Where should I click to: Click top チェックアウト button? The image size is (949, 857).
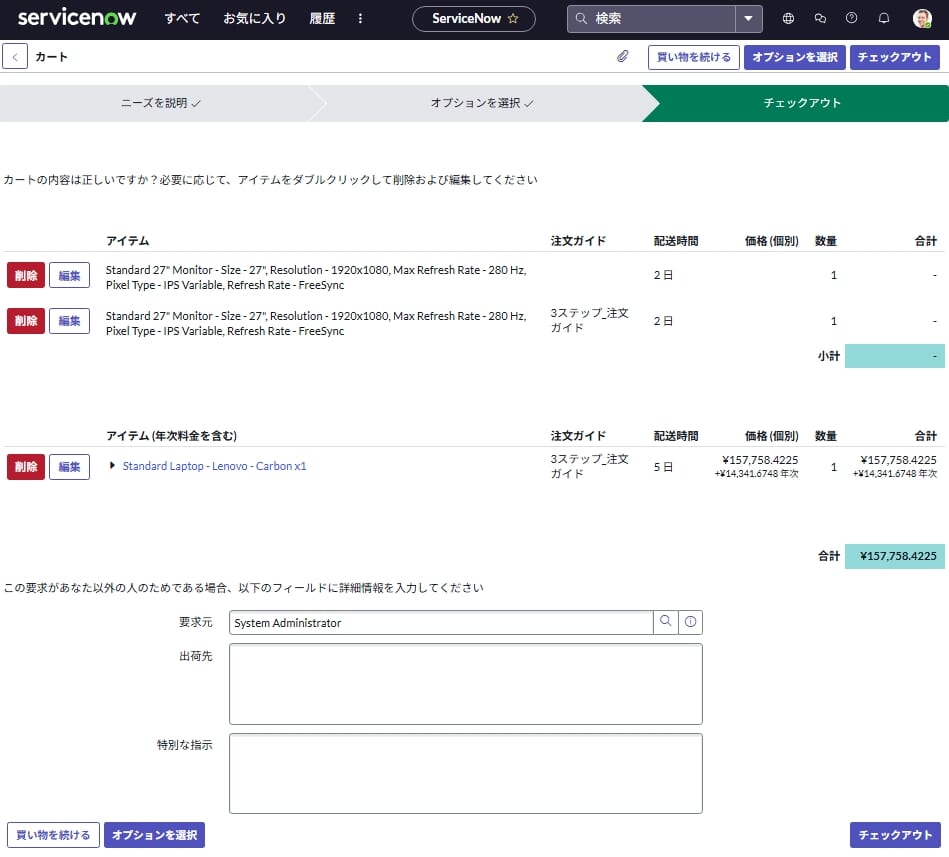[895, 57]
